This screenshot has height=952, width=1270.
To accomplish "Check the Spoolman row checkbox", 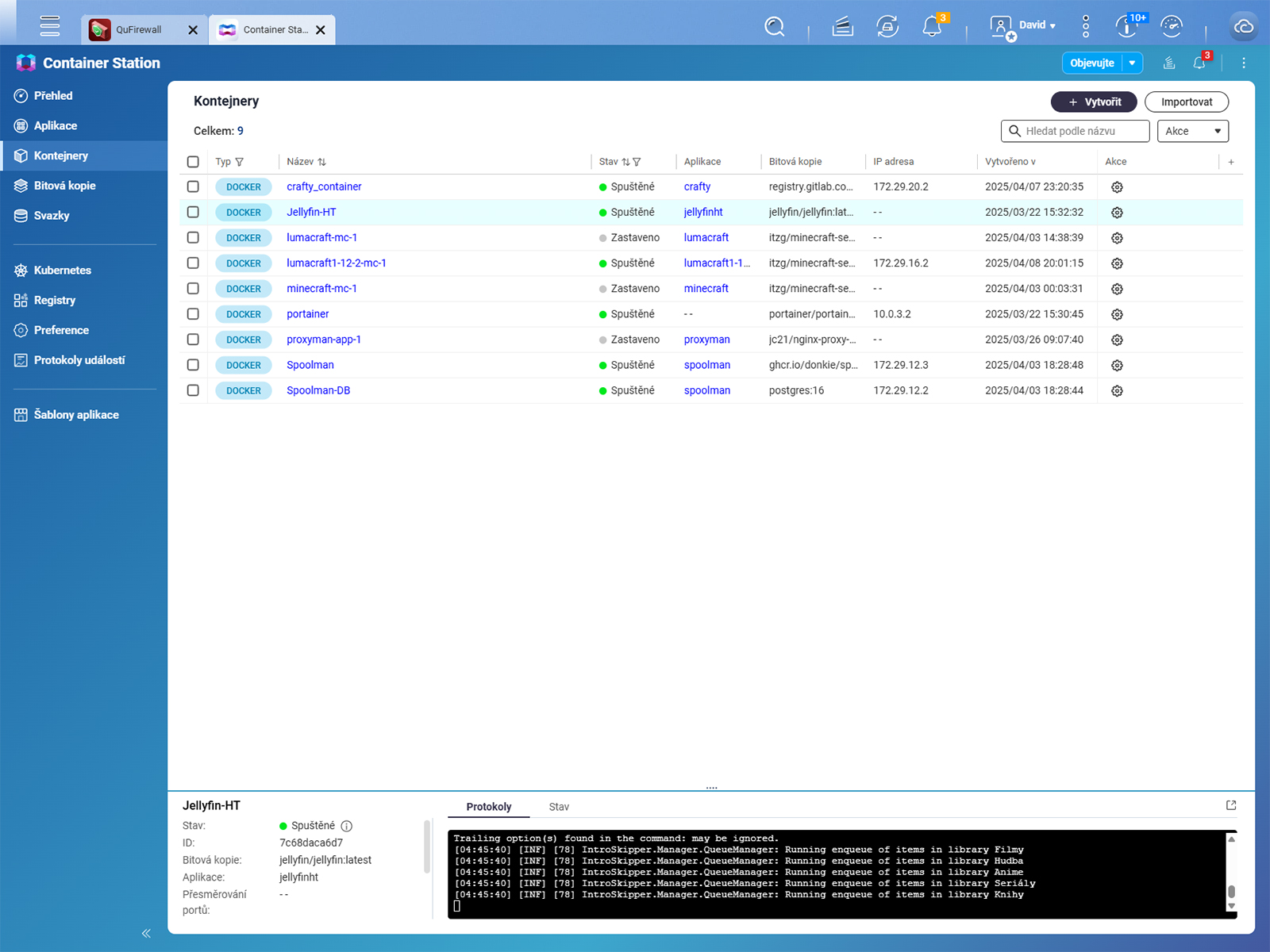I will tap(193, 364).
